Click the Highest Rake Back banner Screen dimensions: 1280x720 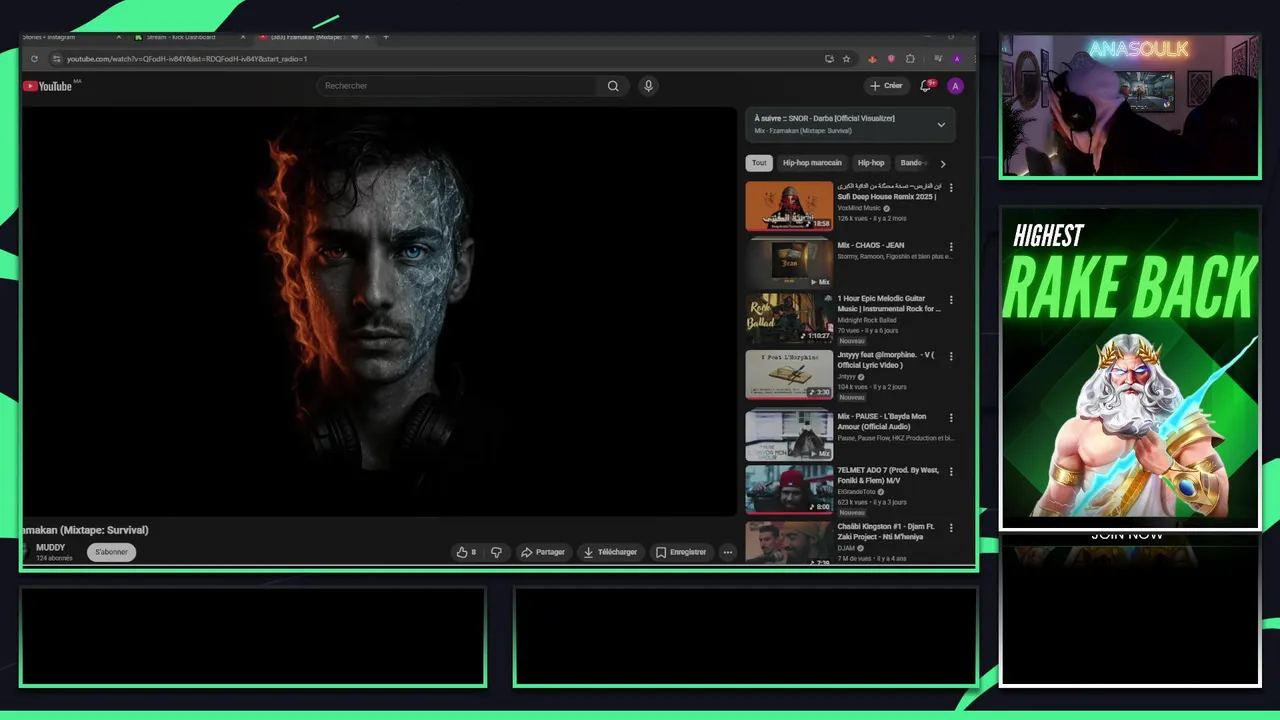(1130, 368)
